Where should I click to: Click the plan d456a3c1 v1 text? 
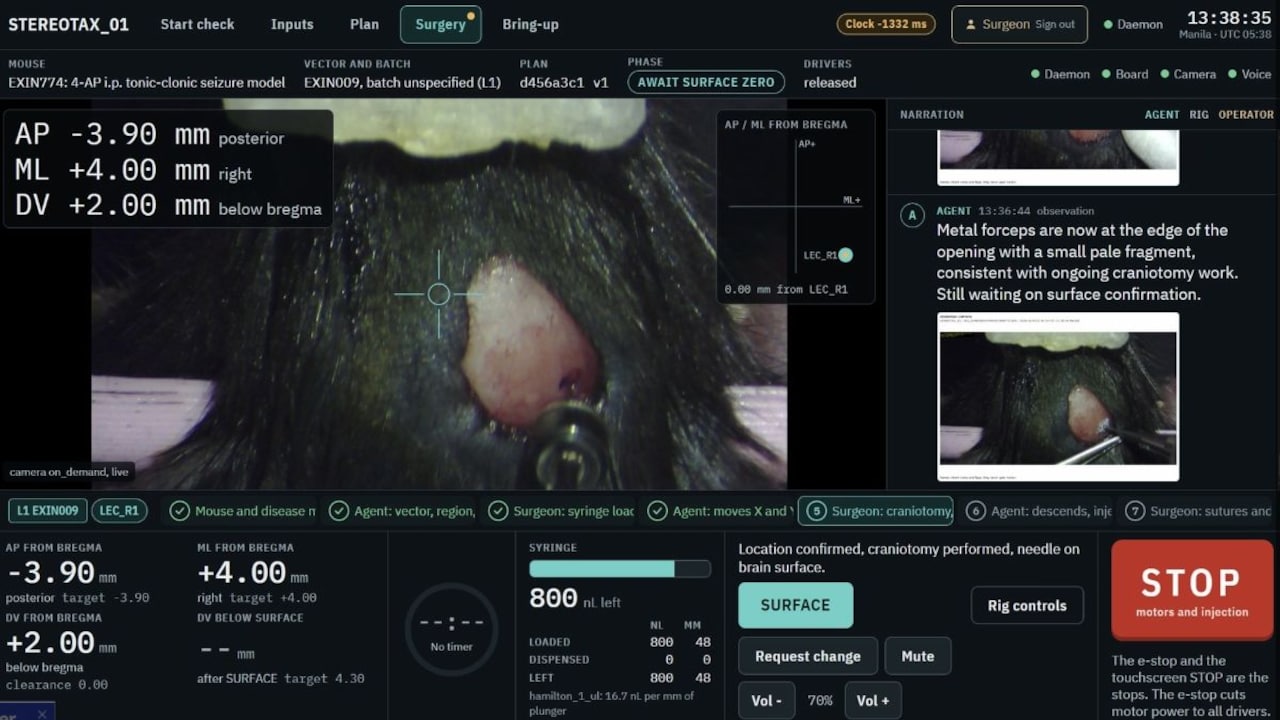(564, 83)
